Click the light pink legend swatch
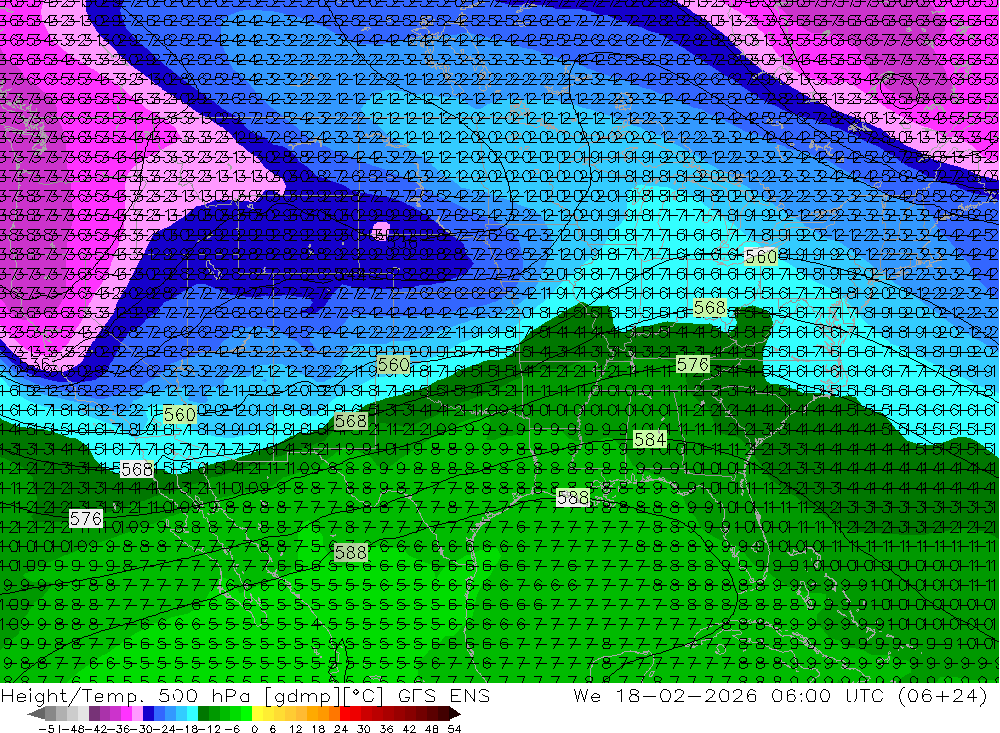 coord(137,714)
